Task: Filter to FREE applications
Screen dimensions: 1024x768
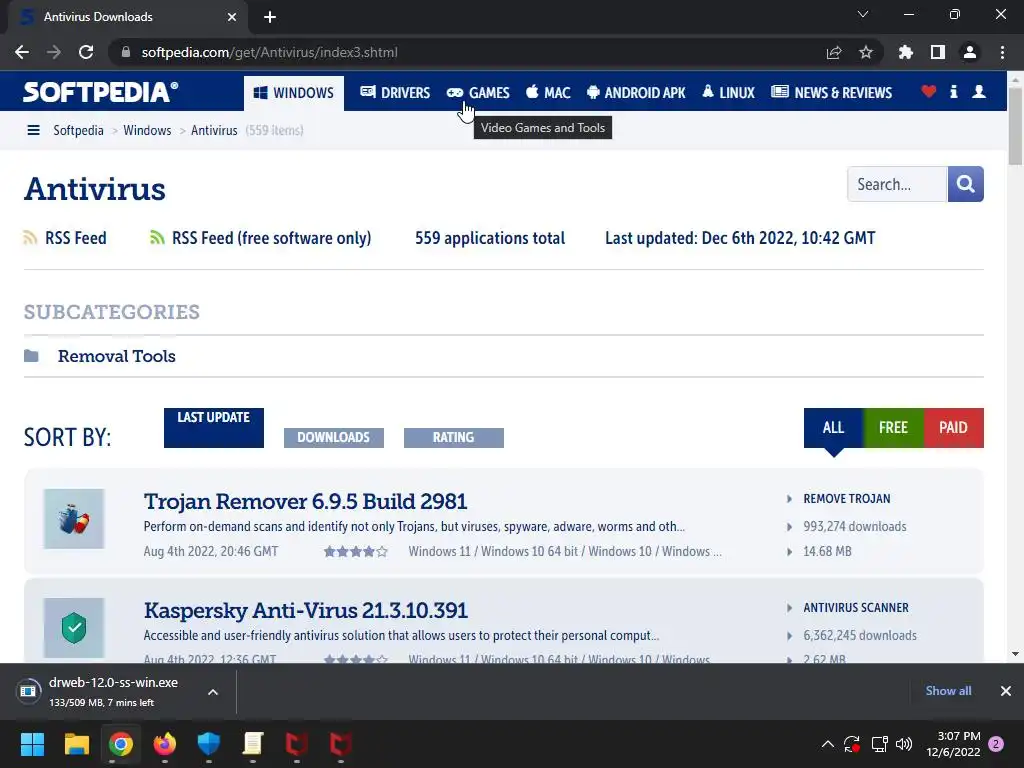Action: (893, 428)
